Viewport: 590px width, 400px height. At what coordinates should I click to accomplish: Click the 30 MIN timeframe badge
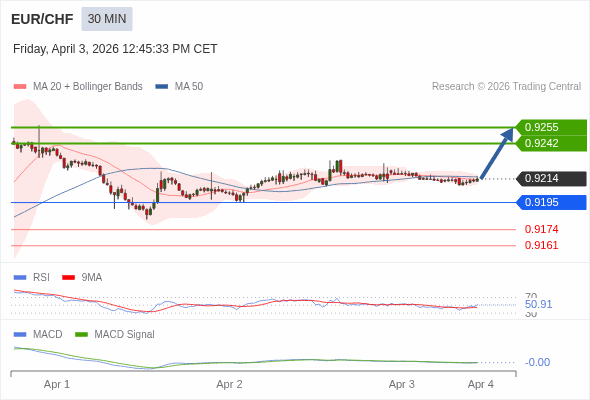coord(107,19)
